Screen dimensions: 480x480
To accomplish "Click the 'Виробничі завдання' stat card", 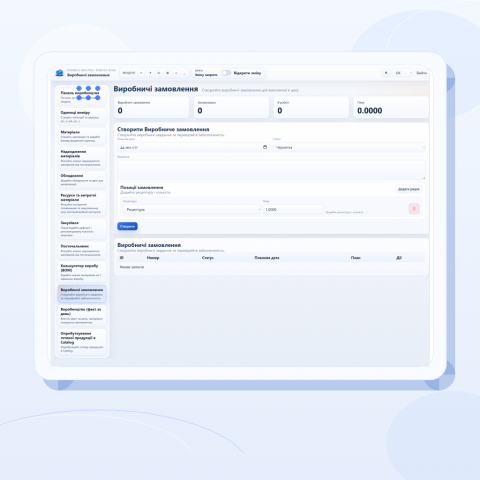I will pyautogui.click(x=152, y=107).
